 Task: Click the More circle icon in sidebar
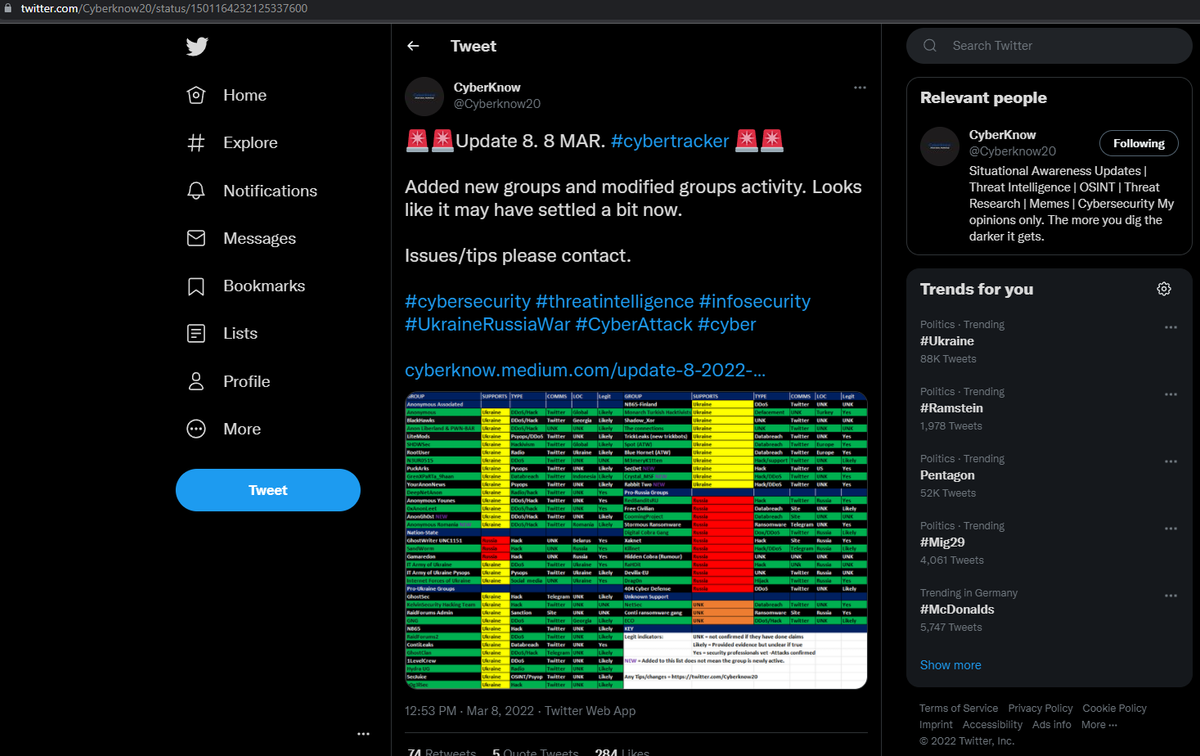click(196, 429)
